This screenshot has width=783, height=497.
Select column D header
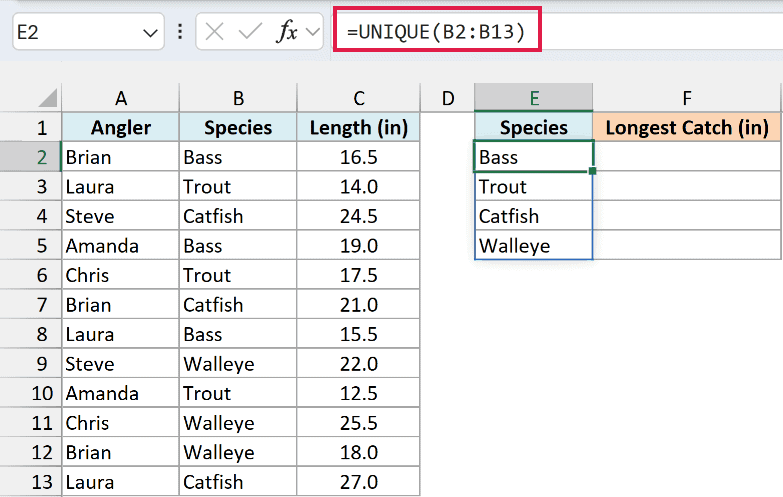coord(448,98)
